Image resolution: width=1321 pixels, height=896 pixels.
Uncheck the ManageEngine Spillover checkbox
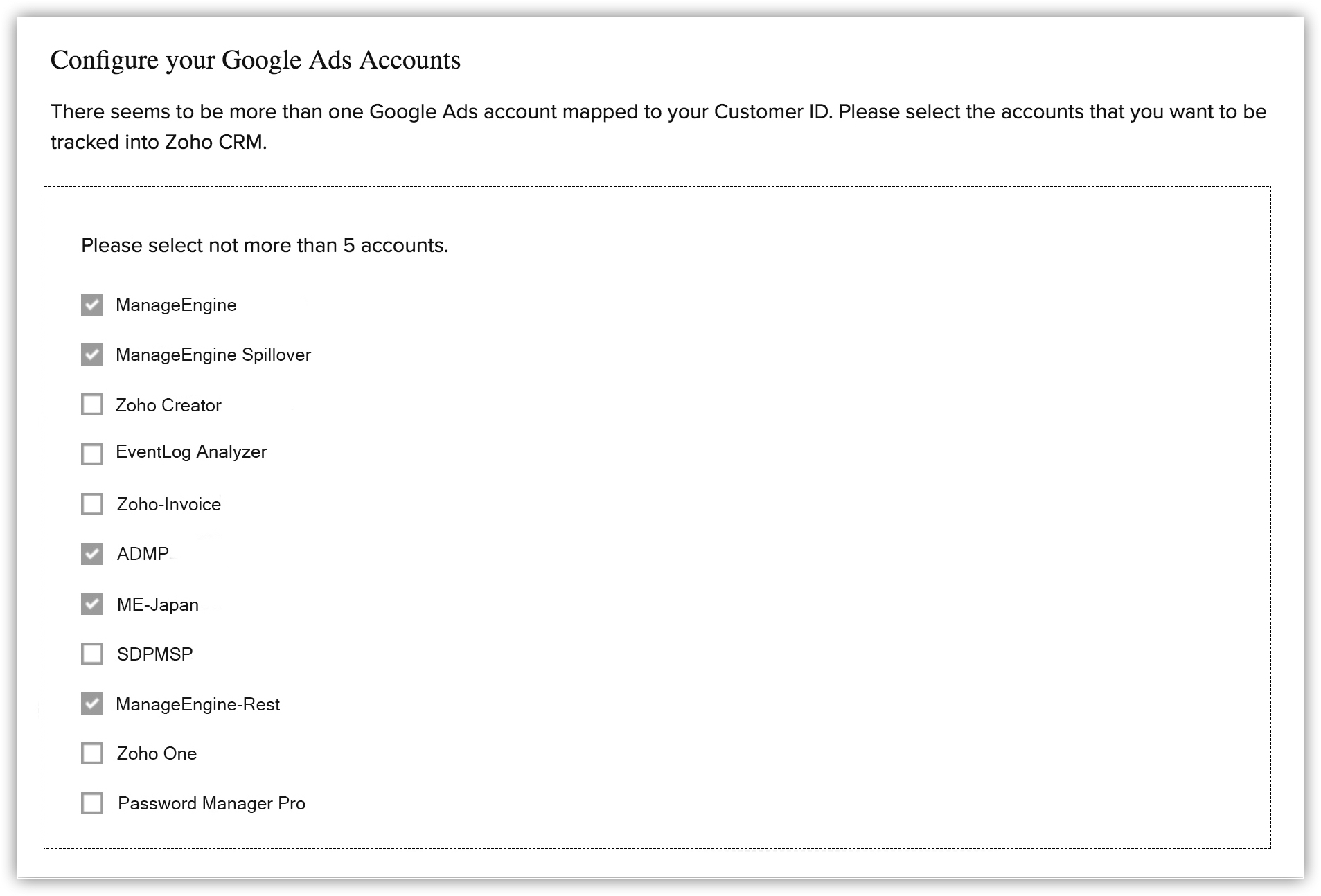coord(92,355)
